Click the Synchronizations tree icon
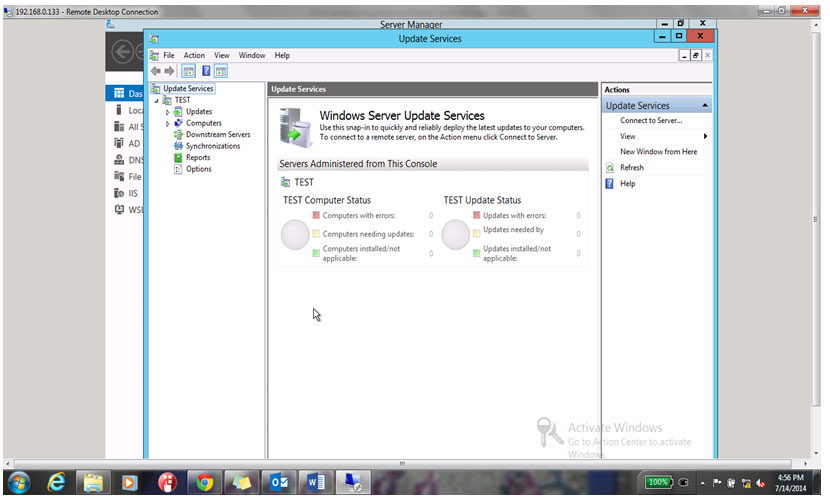Image resolution: width=830 pixels, height=497 pixels. click(178, 146)
